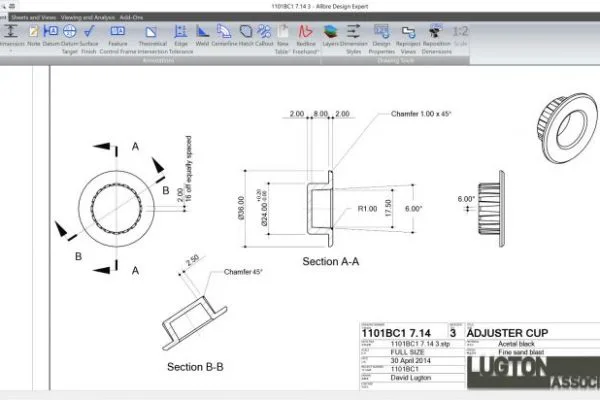This screenshot has height=400, width=600.
Task: Open Design Properties
Action: pos(382,39)
